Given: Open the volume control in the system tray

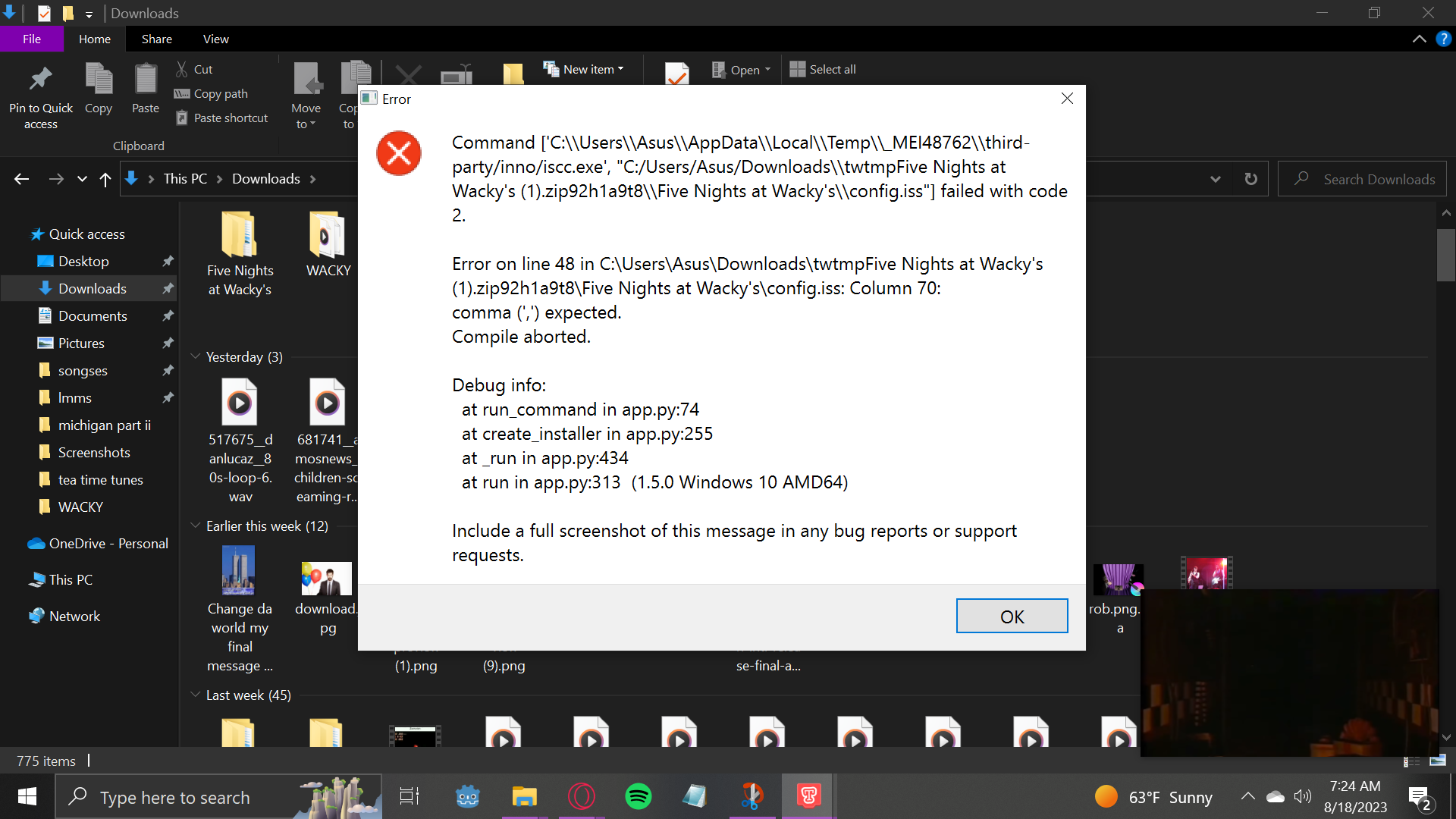Looking at the screenshot, I should (x=1304, y=796).
